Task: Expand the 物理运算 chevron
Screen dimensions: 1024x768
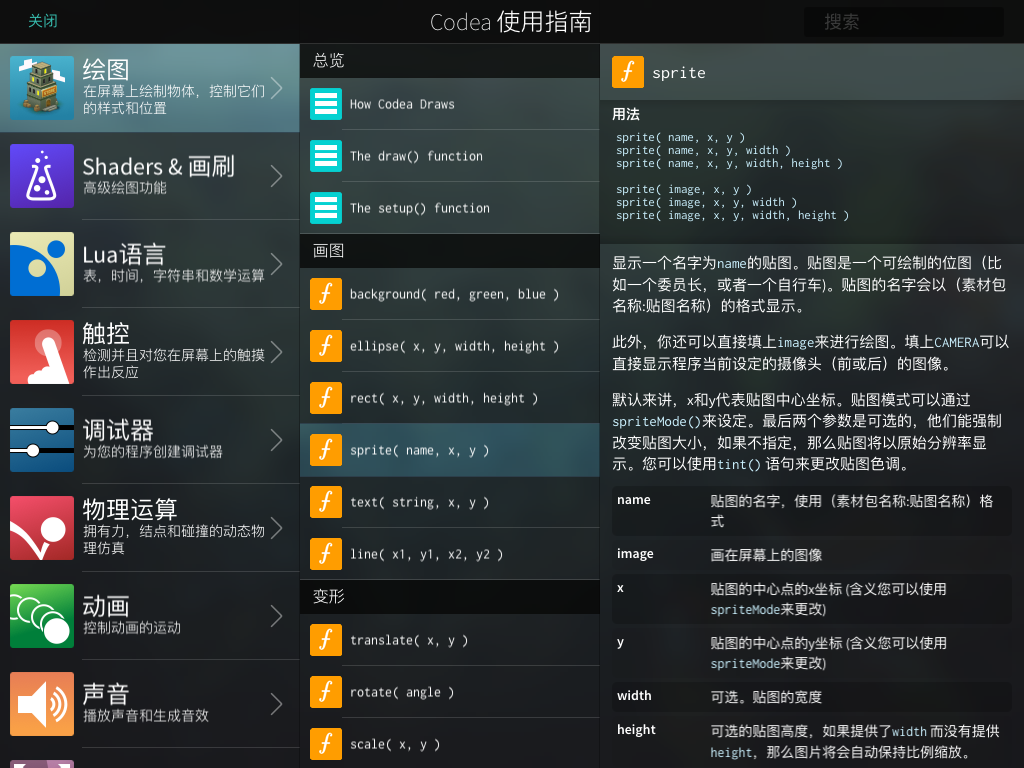Action: [x=277, y=528]
